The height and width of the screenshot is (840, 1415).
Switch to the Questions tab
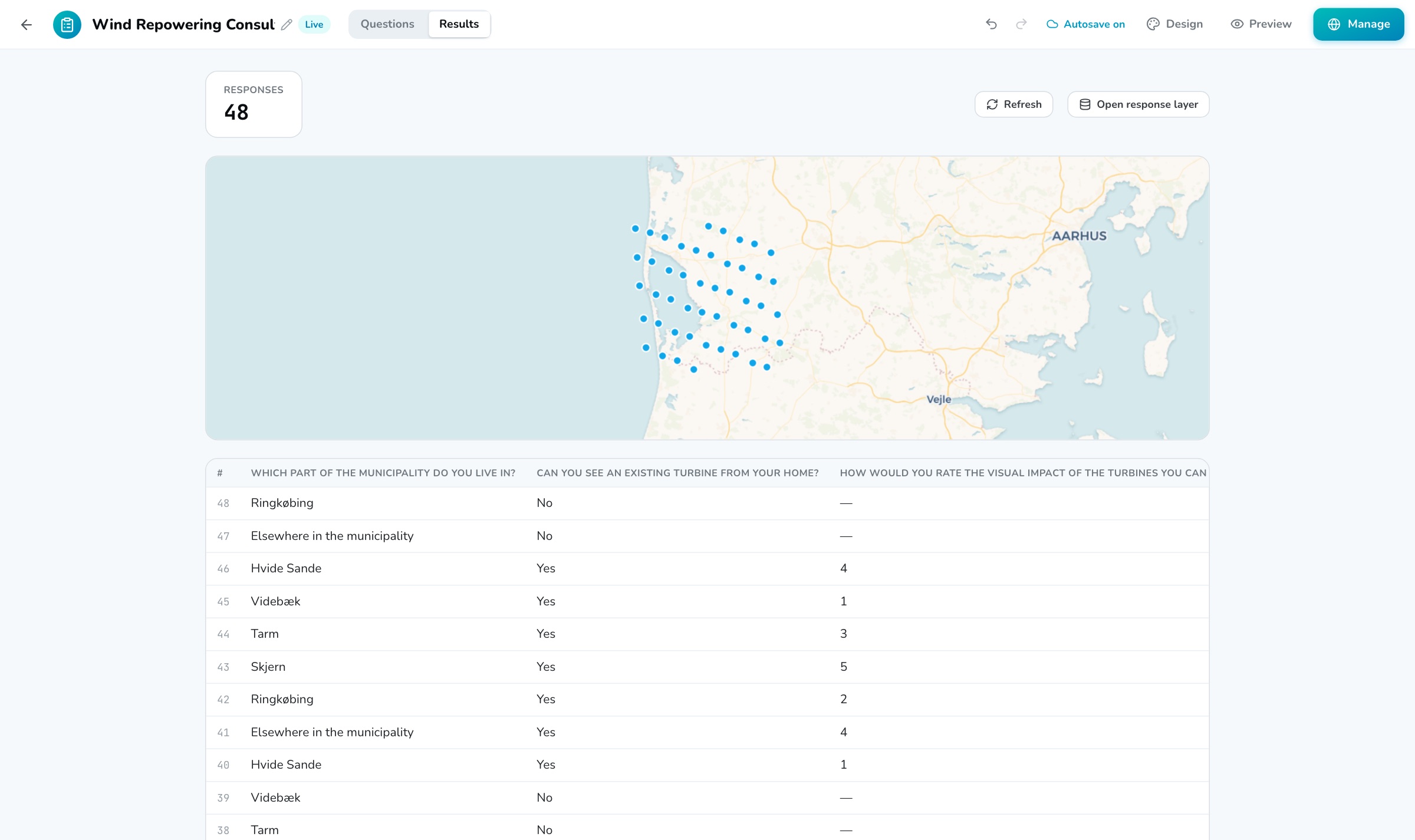click(x=387, y=24)
